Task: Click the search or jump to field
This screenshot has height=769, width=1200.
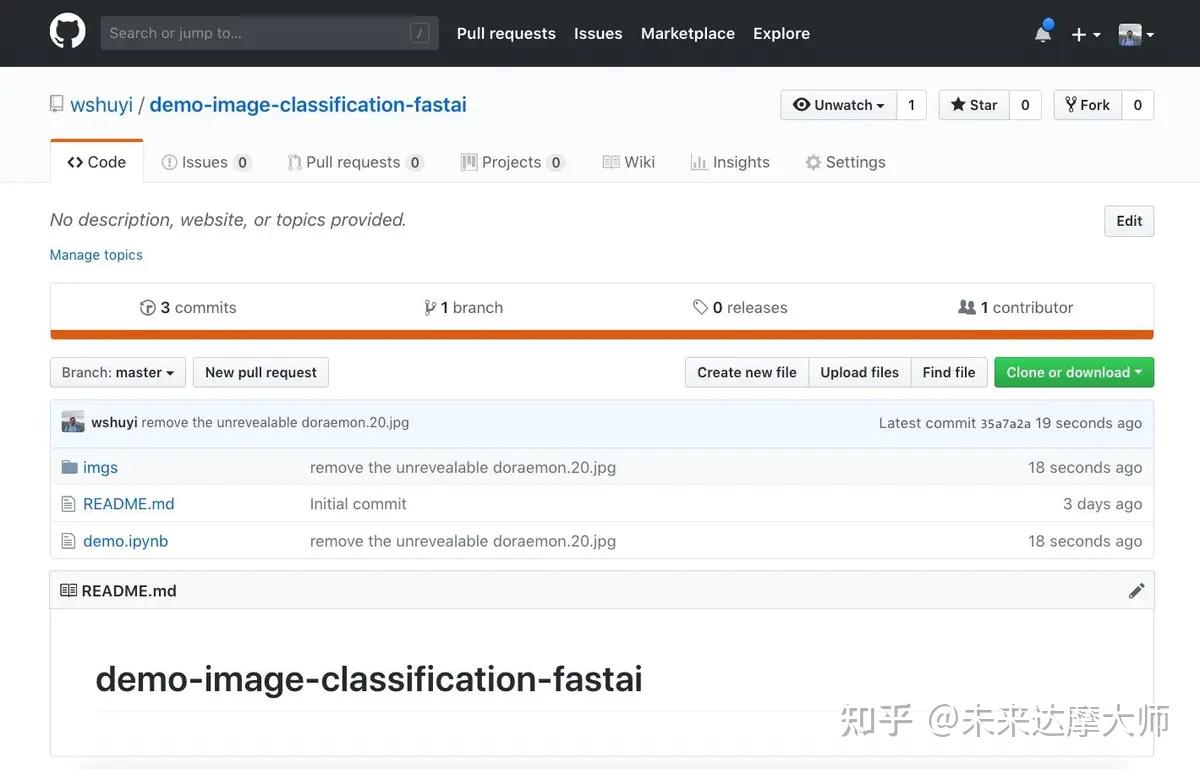Action: click(268, 32)
